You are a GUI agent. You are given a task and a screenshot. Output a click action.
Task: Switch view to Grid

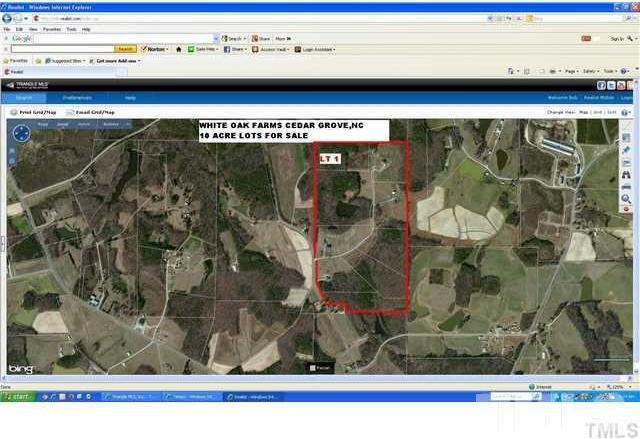pos(598,112)
